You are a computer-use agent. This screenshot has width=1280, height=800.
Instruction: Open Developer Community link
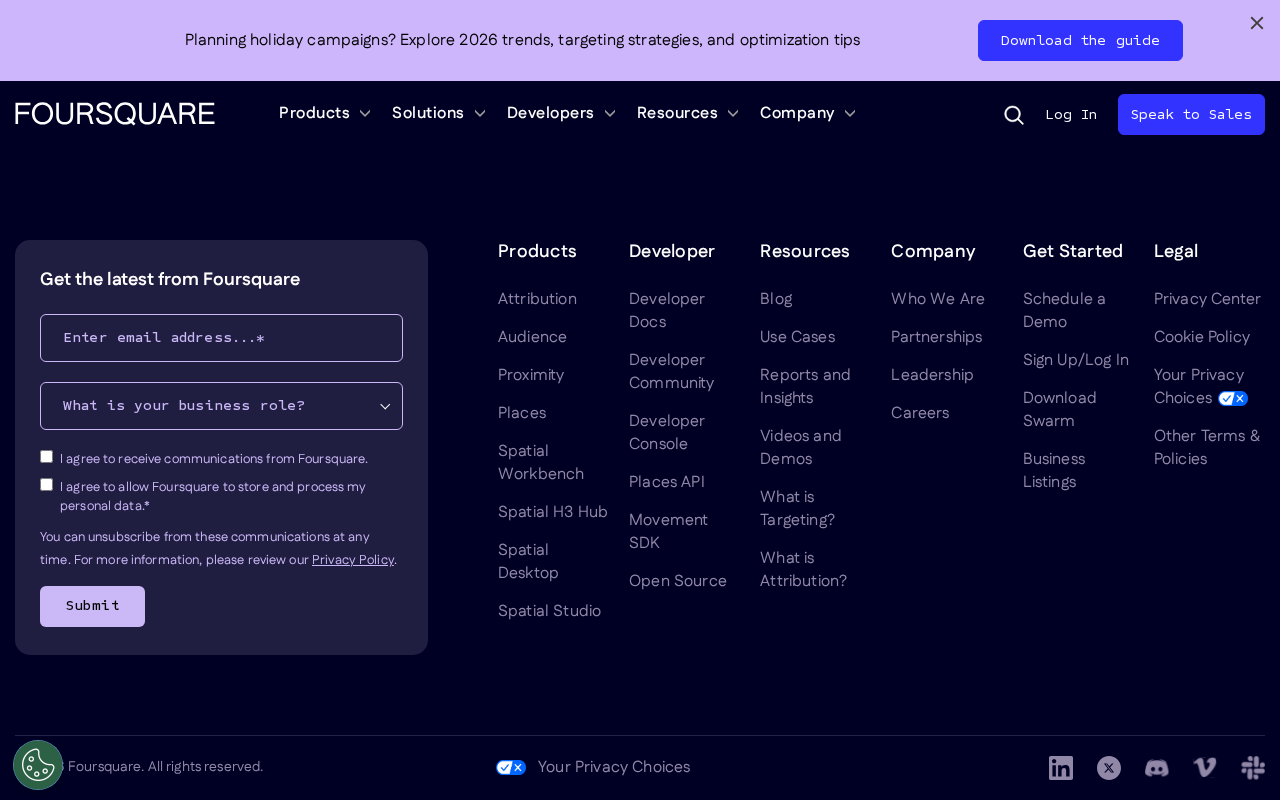(x=672, y=371)
